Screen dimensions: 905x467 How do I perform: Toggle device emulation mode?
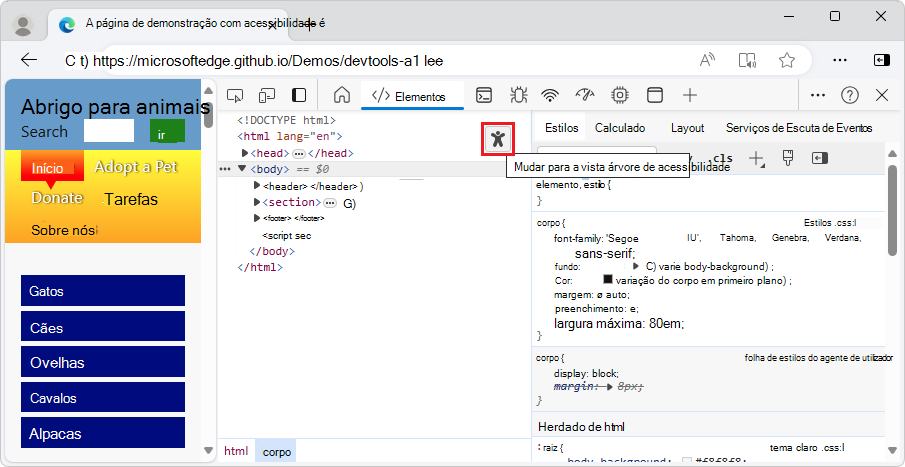click(x=266, y=95)
